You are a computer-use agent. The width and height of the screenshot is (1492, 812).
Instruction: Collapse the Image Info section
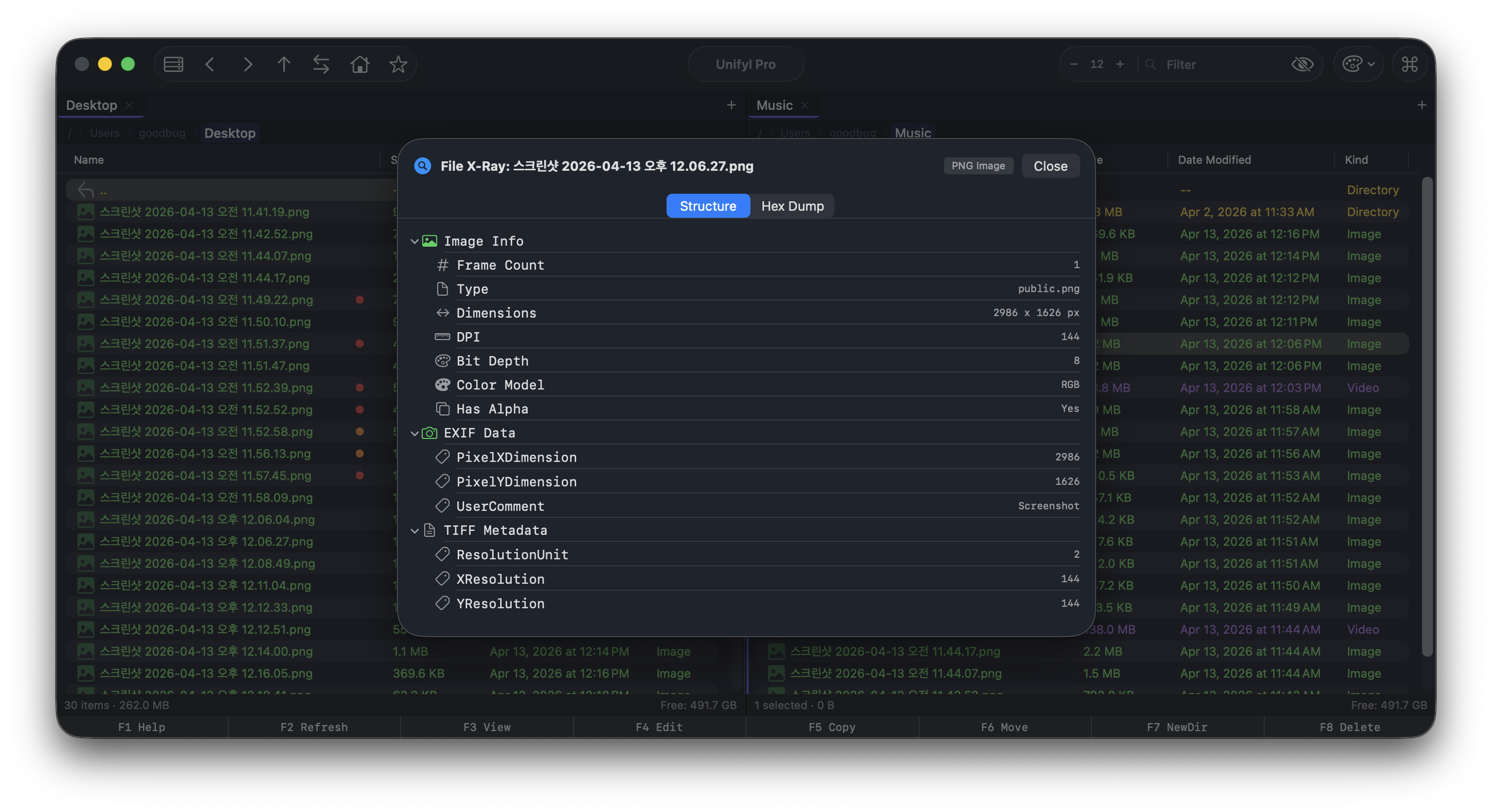click(x=415, y=241)
